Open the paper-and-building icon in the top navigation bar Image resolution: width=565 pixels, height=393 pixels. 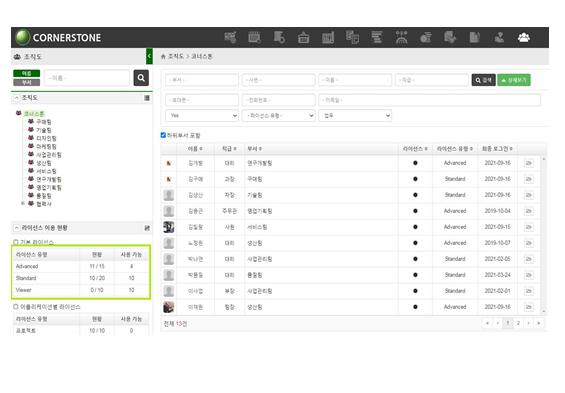pyautogui.click(x=475, y=37)
